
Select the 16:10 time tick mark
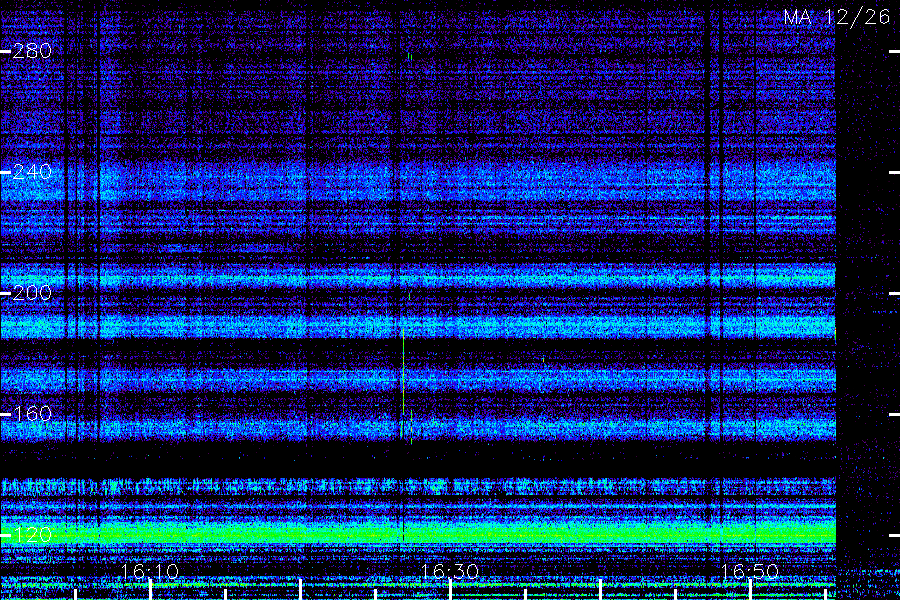point(150,590)
